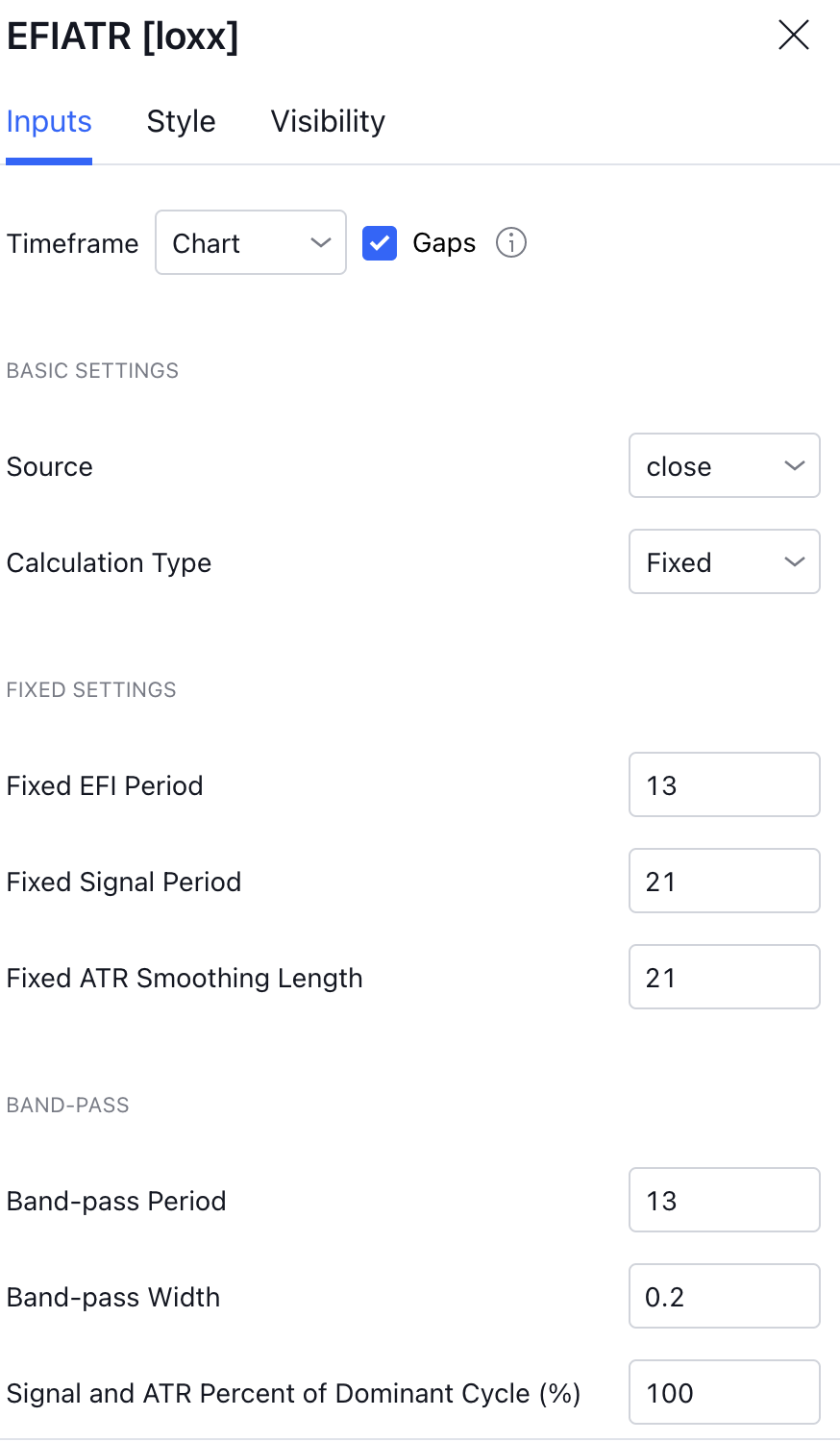Open the Source dropdown
The image size is (840, 1442).
coord(724,466)
